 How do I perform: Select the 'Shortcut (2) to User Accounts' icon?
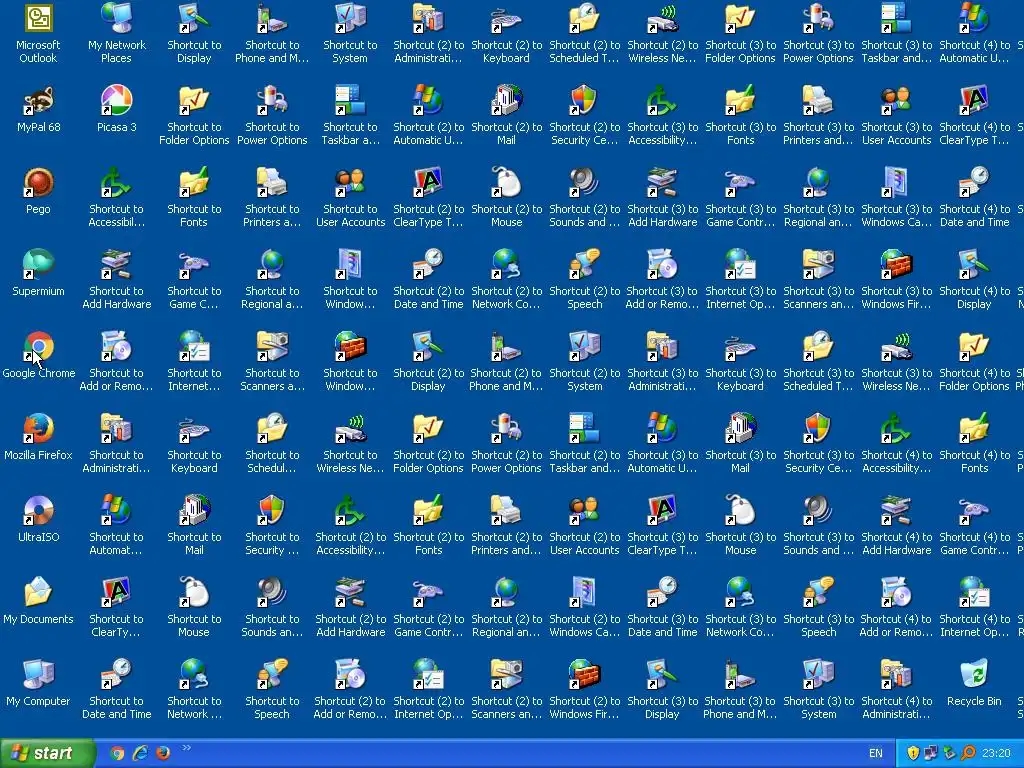[x=584, y=511]
